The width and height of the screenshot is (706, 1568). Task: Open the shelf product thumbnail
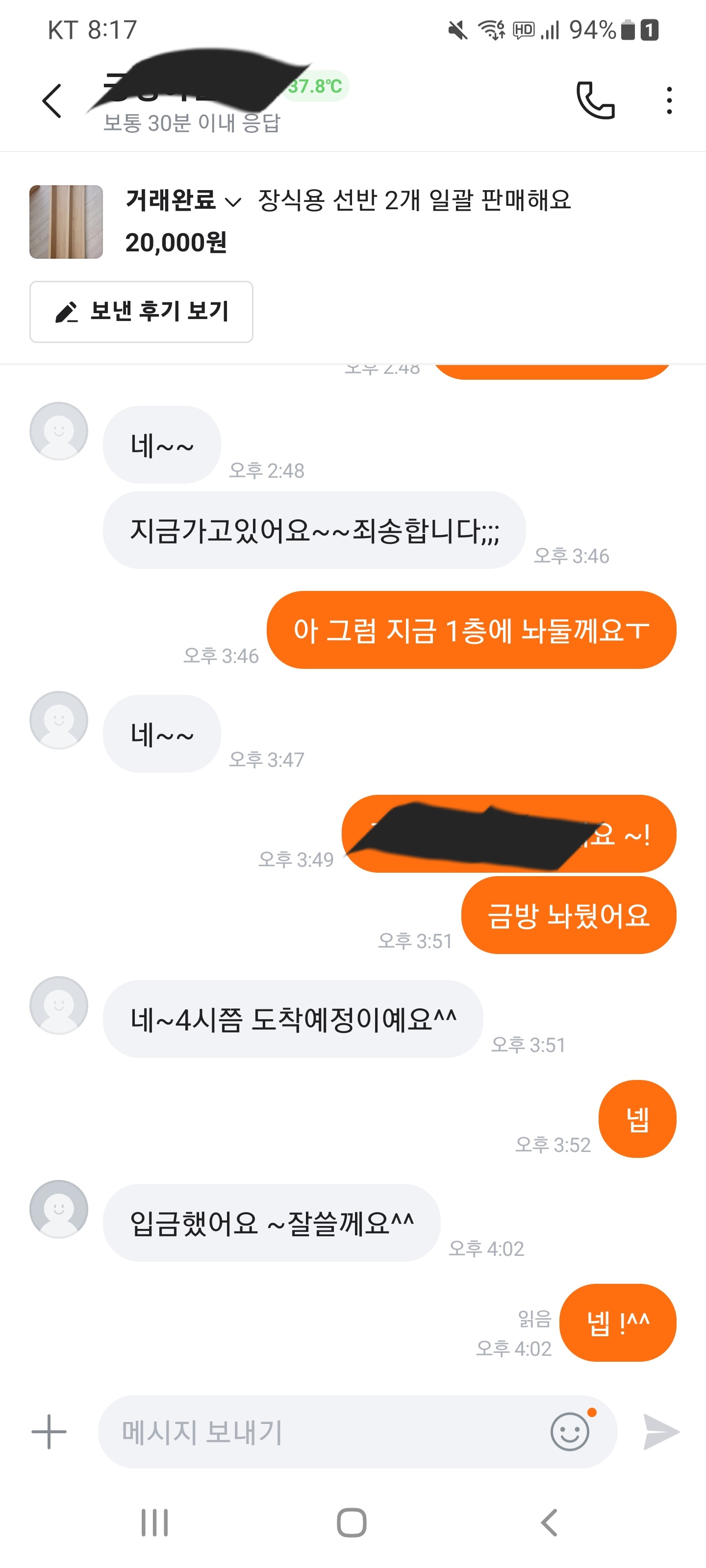coord(66,222)
